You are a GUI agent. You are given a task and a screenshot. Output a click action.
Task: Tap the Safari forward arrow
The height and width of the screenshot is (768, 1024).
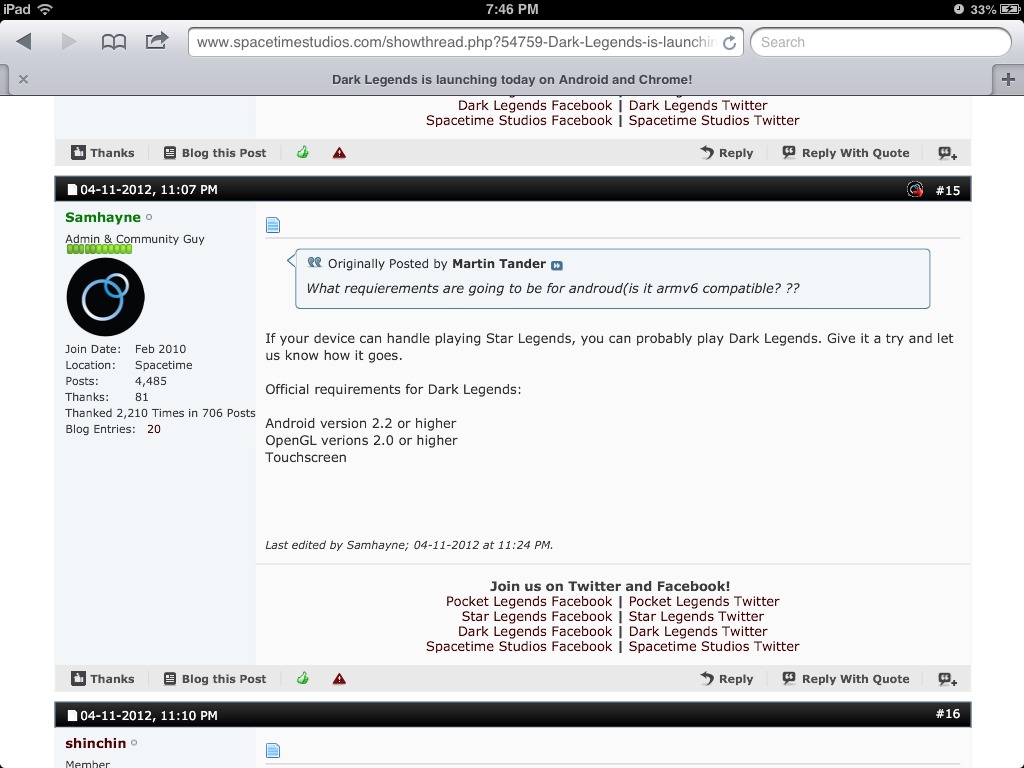pyautogui.click(x=69, y=42)
